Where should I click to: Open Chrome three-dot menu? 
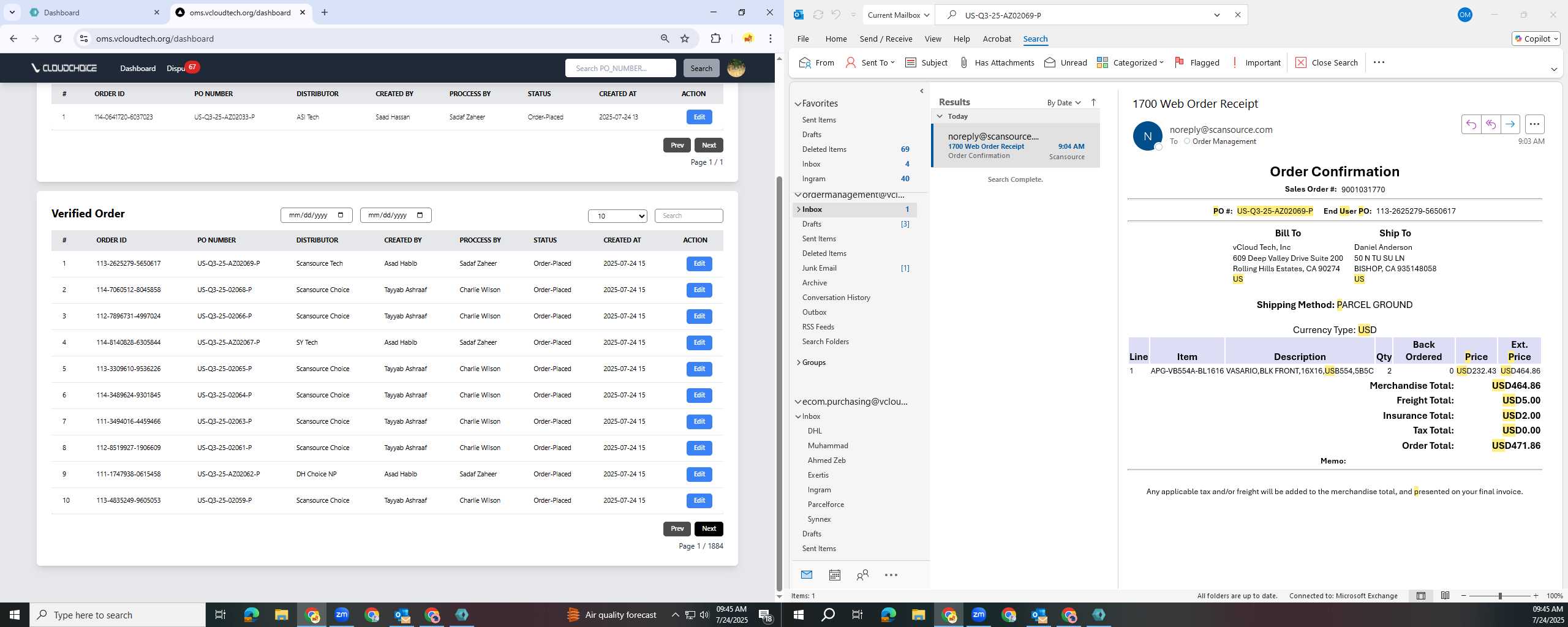[770, 39]
